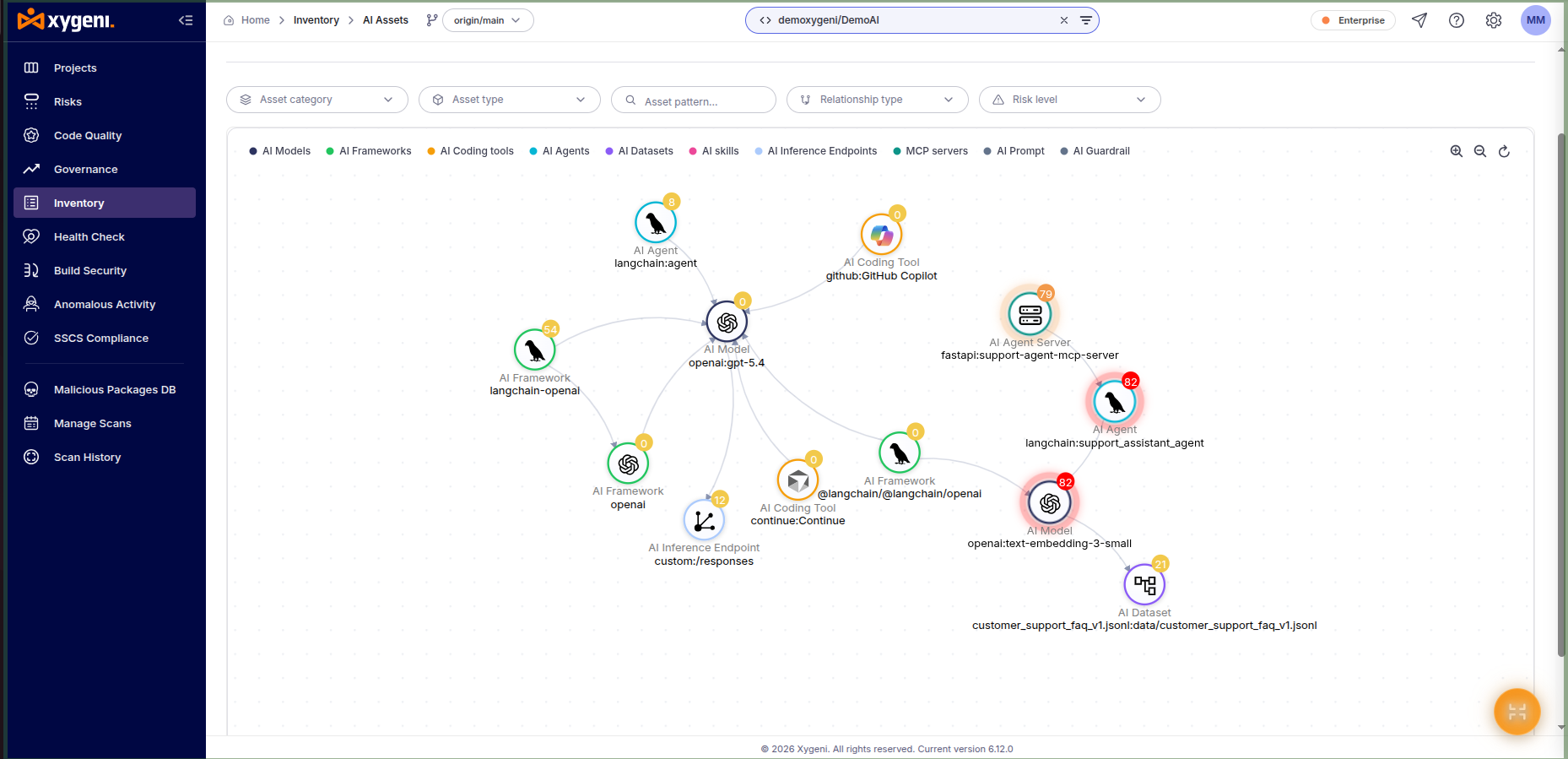Toggle the MCP servers legend filter
This screenshot has height=759, width=1568.
coord(930,151)
